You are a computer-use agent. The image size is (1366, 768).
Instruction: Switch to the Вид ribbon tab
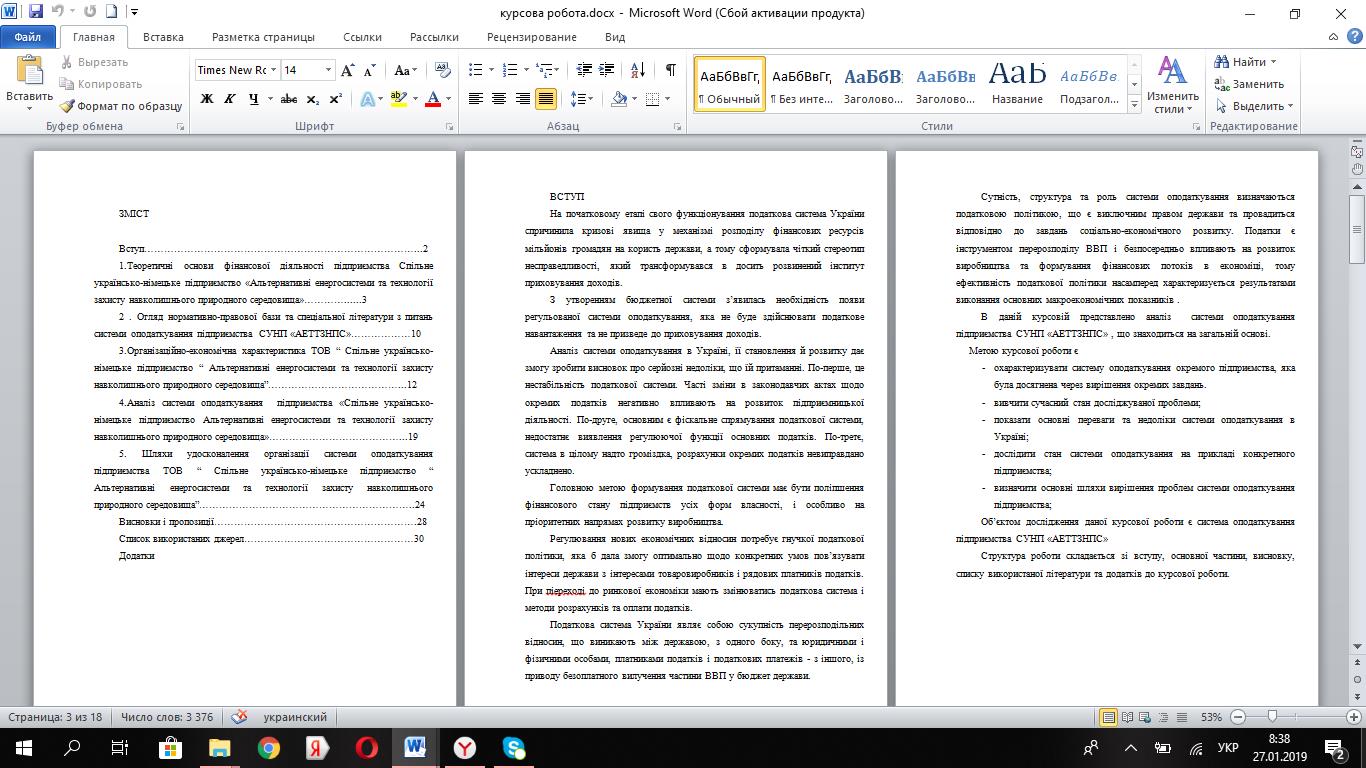pyautogui.click(x=615, y=37)
